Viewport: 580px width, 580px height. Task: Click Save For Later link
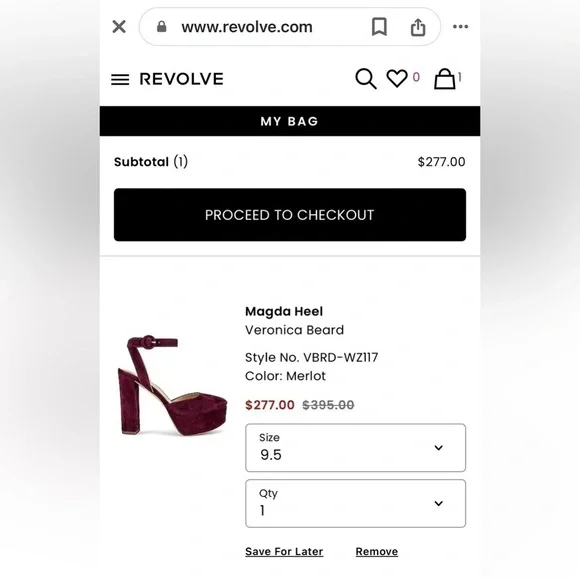(x=284, y=552)
